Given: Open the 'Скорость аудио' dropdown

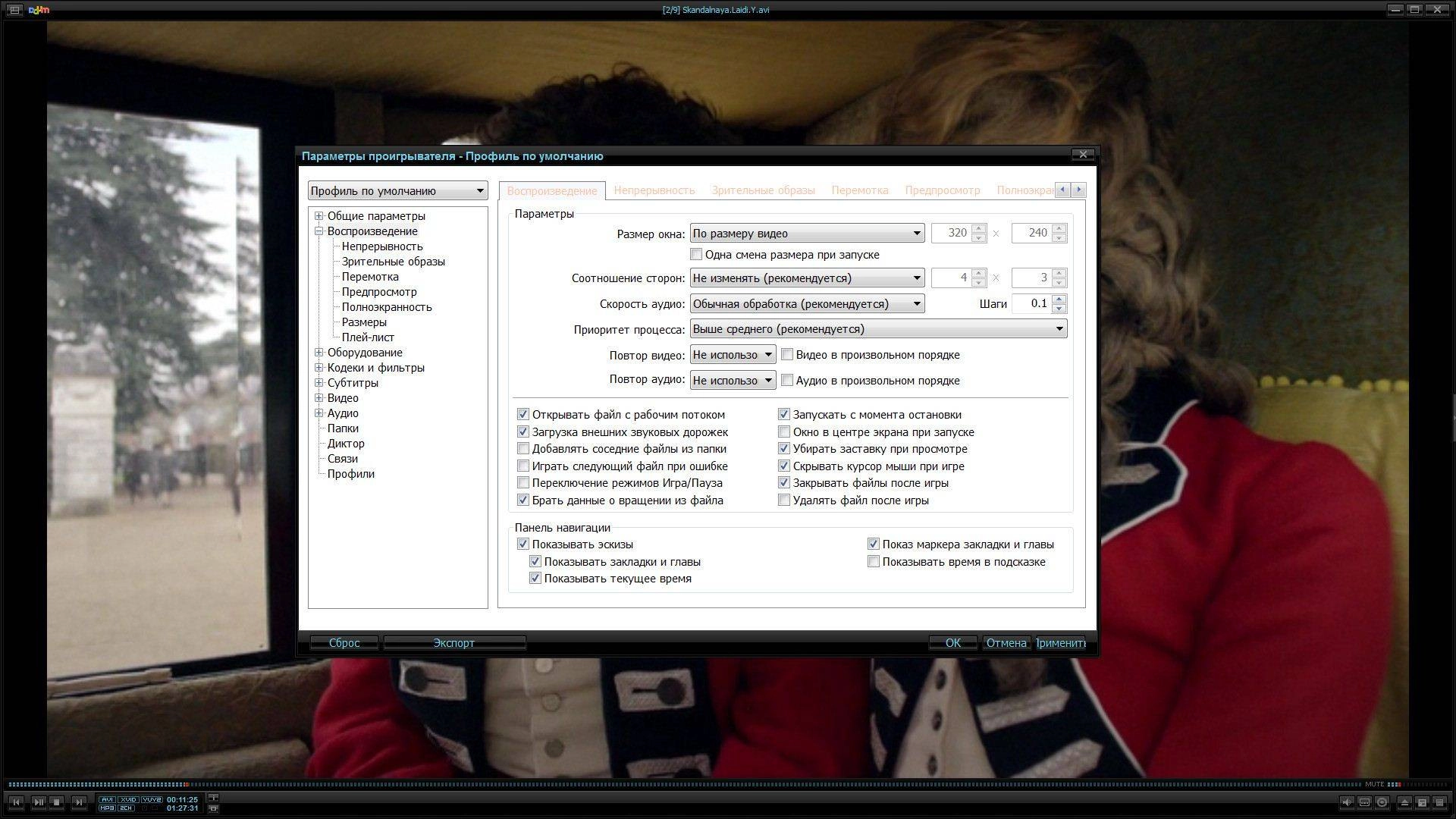Looking at the screenshot, I should [x=807, y=303].
